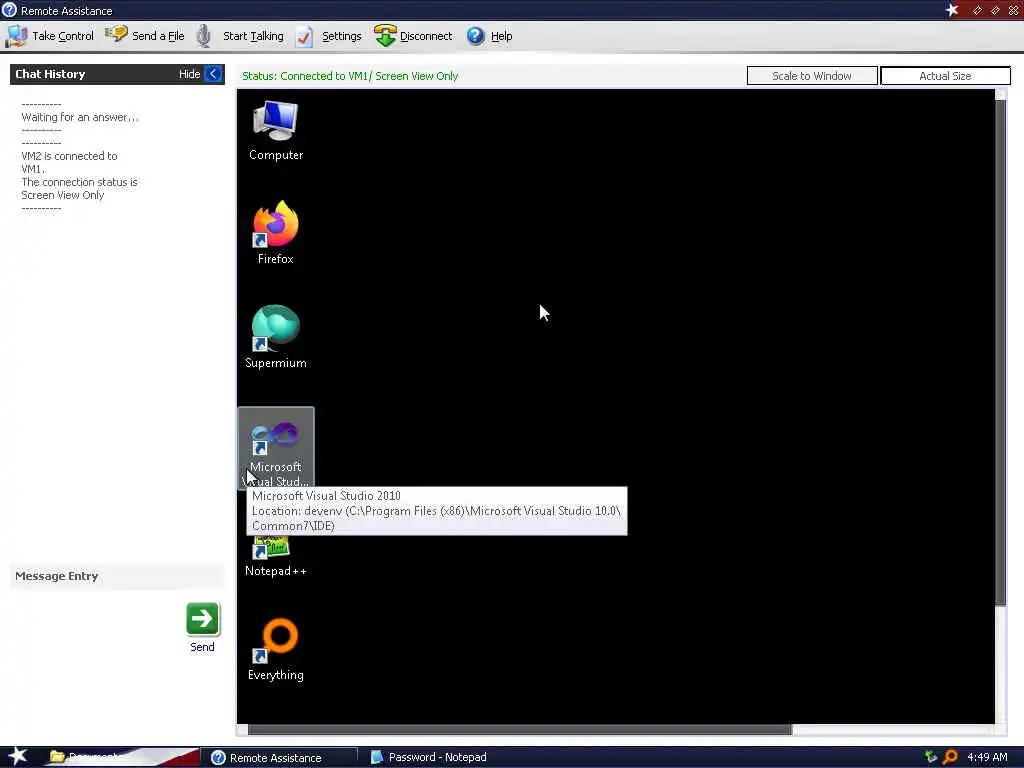Click the Send label under arrow
The height and width of the screenshot is (768, 1024).
(202, 647)
